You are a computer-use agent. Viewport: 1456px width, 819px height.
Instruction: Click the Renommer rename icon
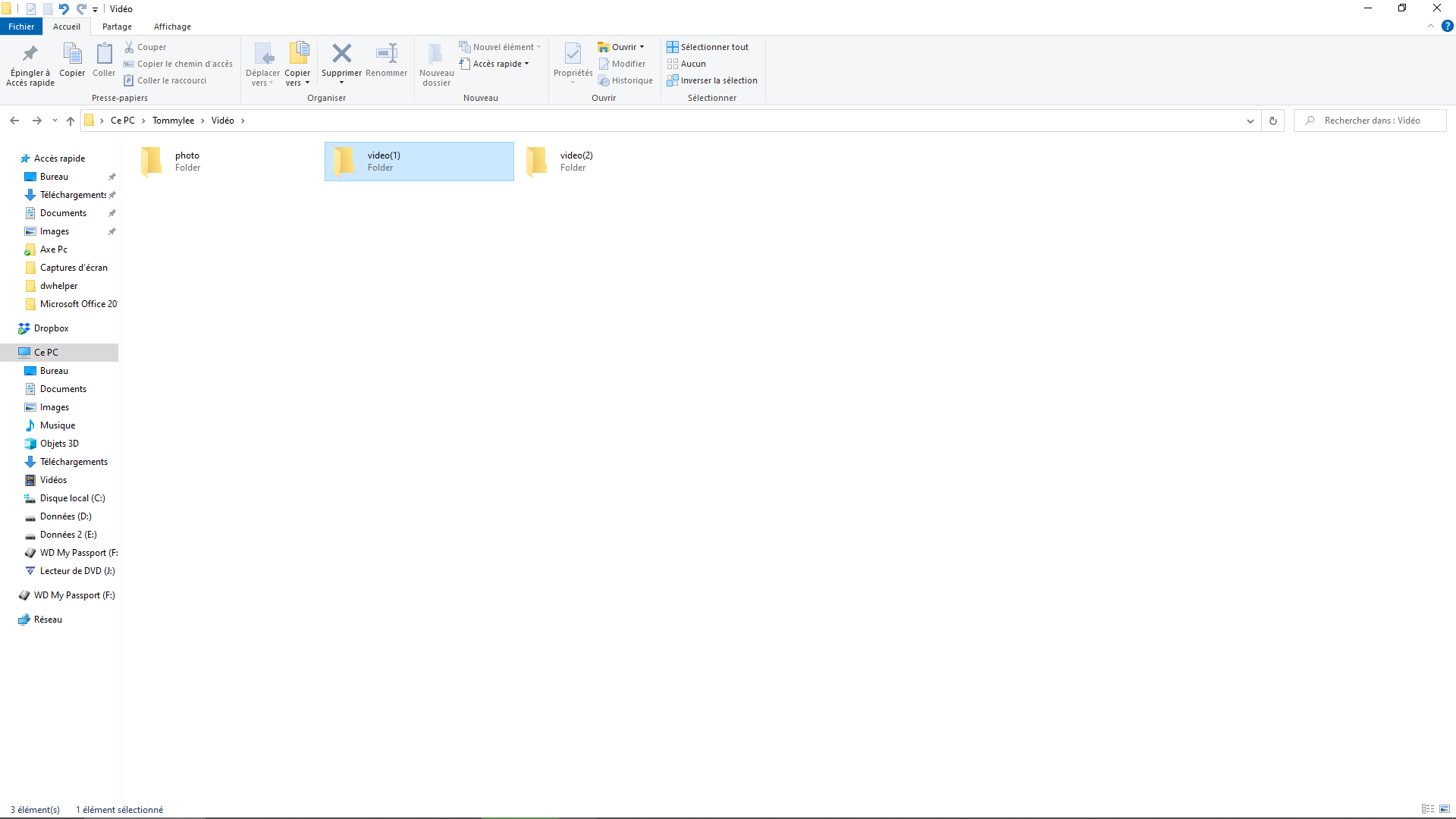tap(387, 54)
